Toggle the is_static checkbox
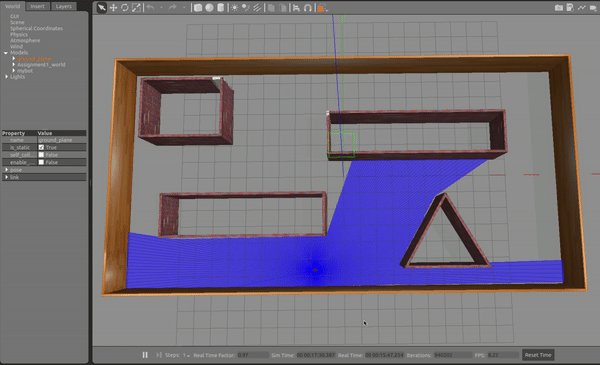Viewport: 600px width, 365px height. (x=41, y=147)
